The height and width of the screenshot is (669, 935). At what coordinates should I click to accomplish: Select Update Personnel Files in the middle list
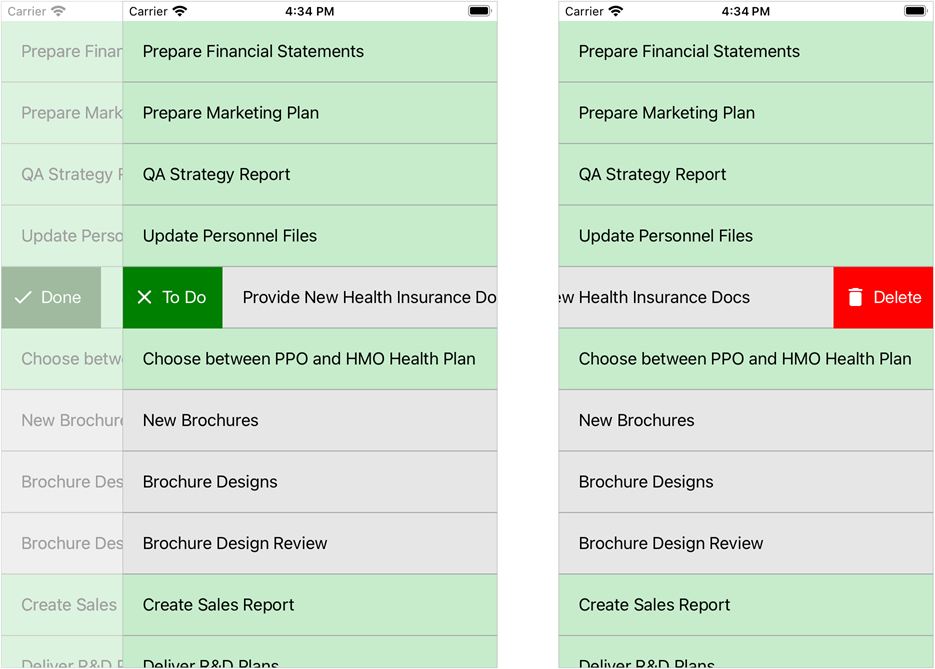pos(230,236)
